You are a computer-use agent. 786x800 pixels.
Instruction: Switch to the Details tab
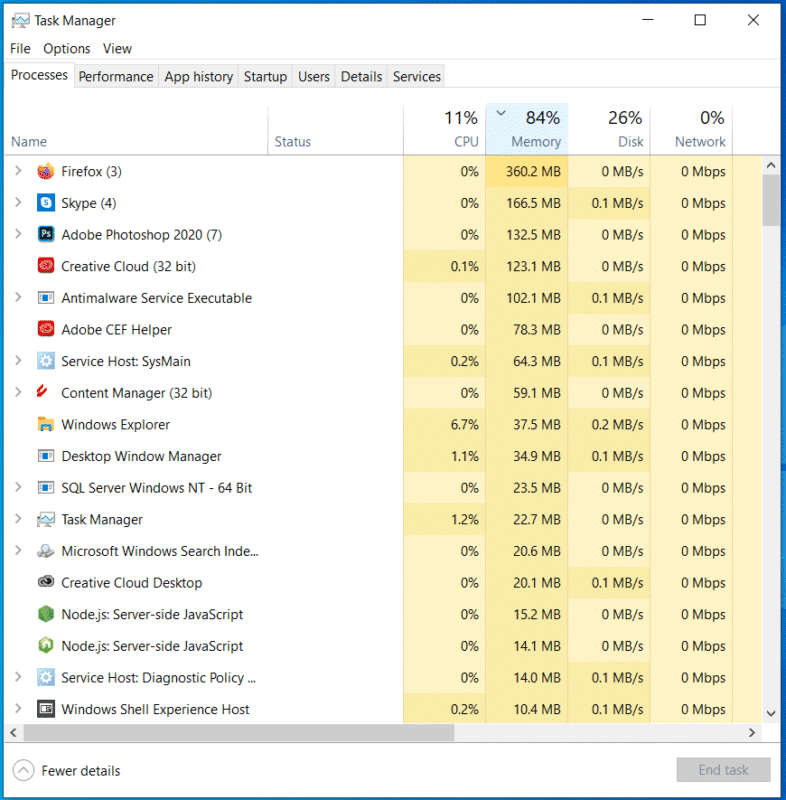pyautogui.click(x=361, y=77)
